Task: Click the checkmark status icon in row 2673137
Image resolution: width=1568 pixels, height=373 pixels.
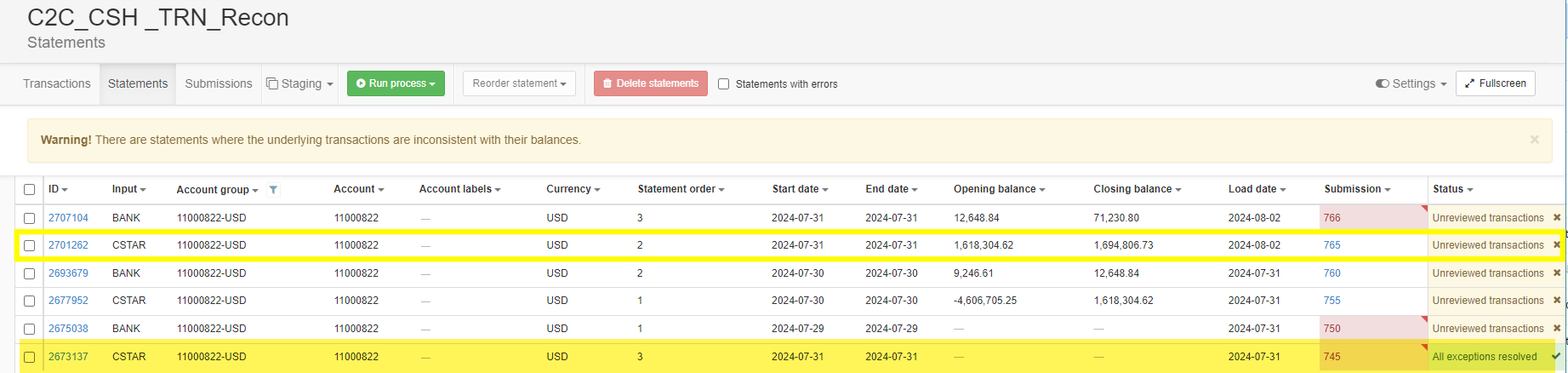Action: click(1557, 356)
